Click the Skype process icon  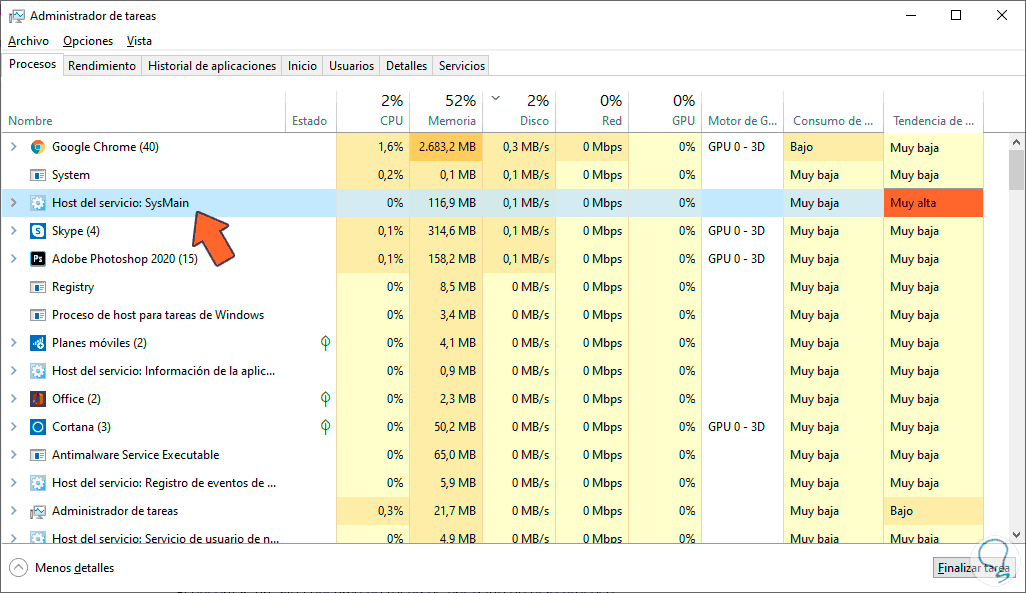38,231
